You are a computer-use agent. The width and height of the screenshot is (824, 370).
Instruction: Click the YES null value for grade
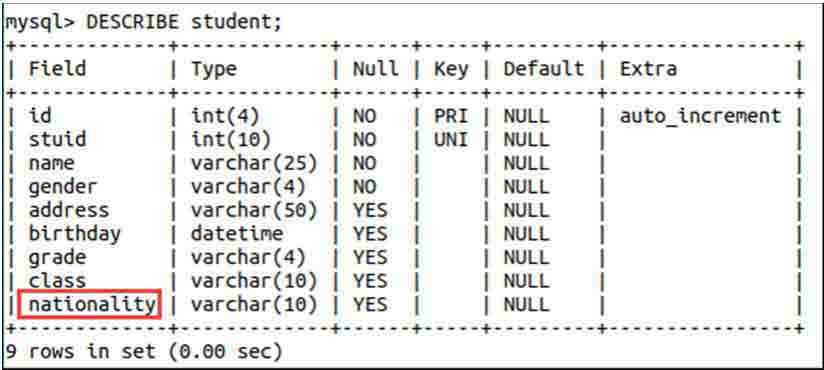pos(369,257)
